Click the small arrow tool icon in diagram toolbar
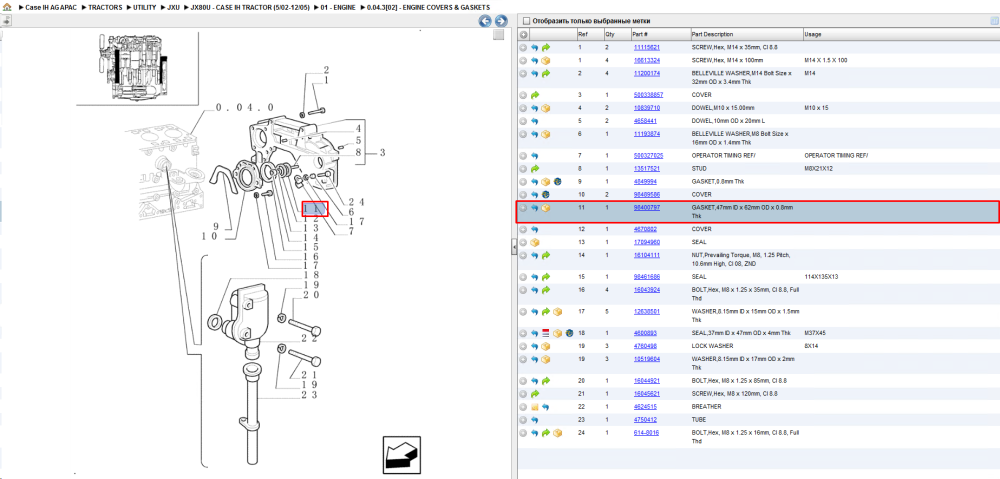The width and height of the screenshot is (1000, 479). pos(6,21)
